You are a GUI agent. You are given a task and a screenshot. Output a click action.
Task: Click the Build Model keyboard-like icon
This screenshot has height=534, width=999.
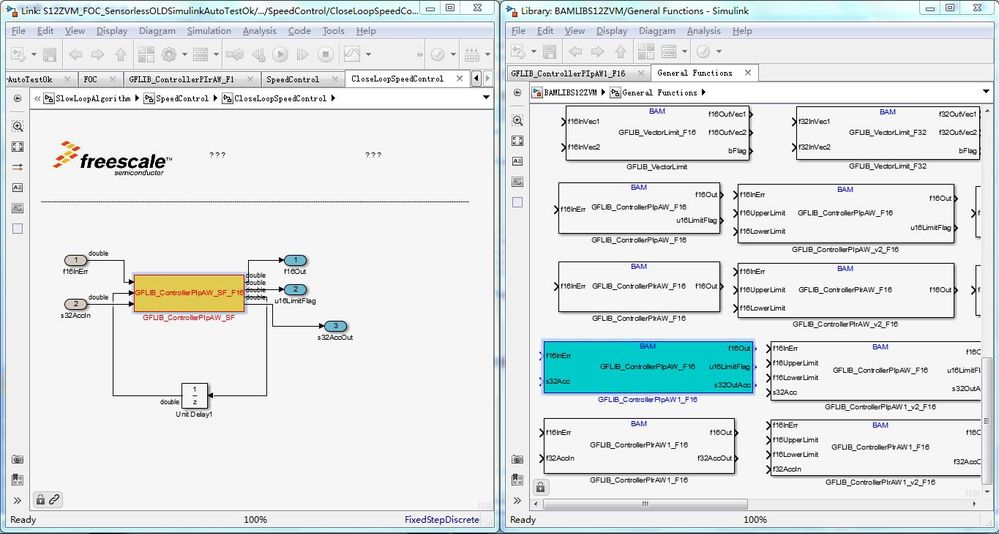click(471, 54)
